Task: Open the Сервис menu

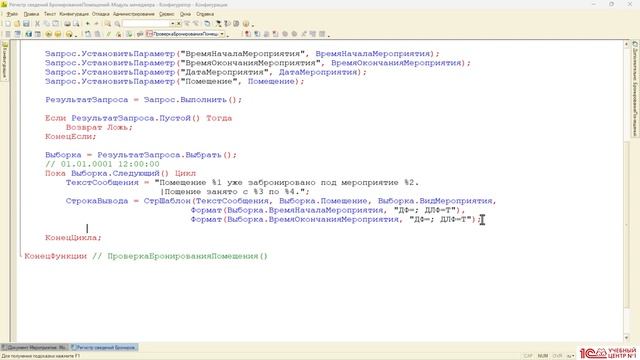Action: coord(167,14)
